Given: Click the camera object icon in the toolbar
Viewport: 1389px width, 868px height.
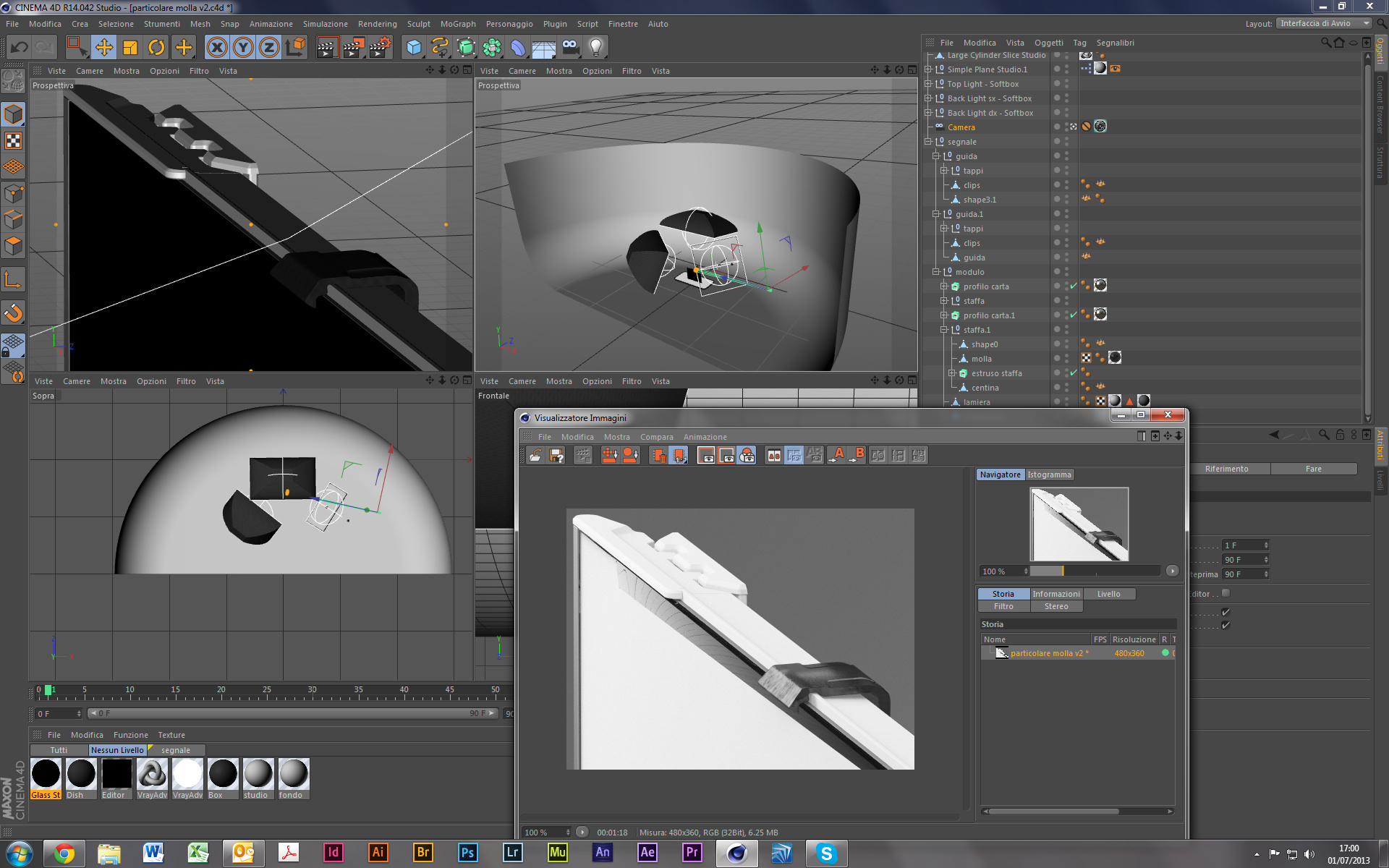Looking at the screenshot, I should point(570,48).
